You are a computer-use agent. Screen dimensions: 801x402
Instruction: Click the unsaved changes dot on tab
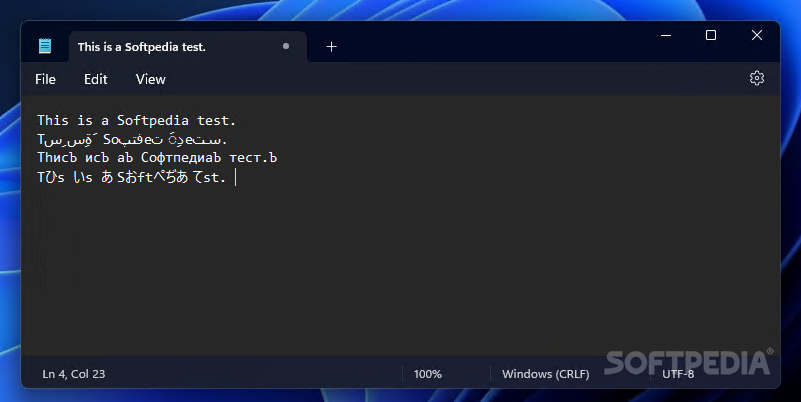[286, 46]
